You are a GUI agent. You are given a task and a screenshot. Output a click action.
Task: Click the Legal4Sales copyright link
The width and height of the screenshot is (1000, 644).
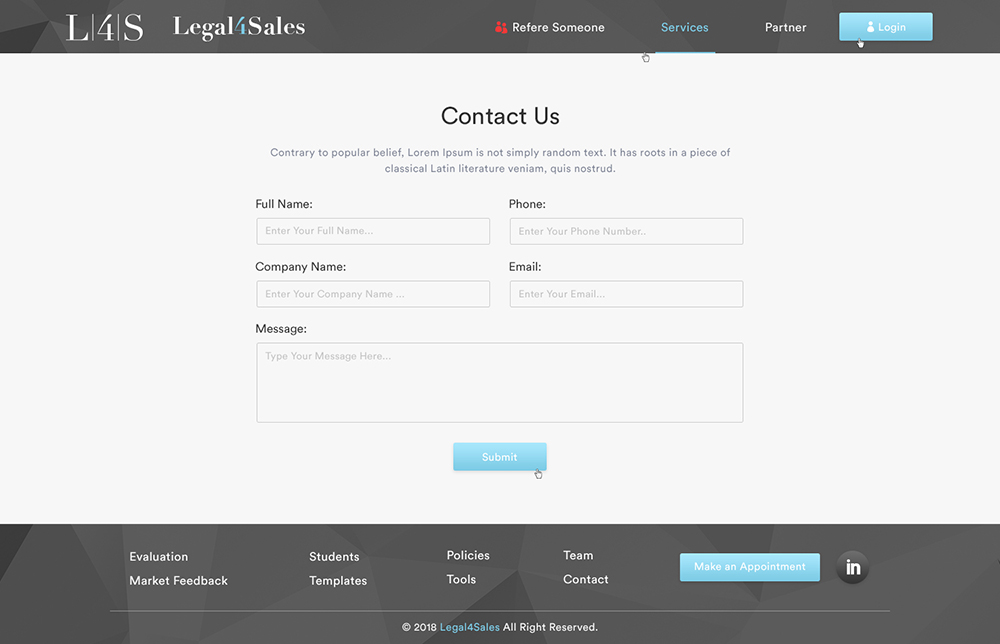[469, 627]
